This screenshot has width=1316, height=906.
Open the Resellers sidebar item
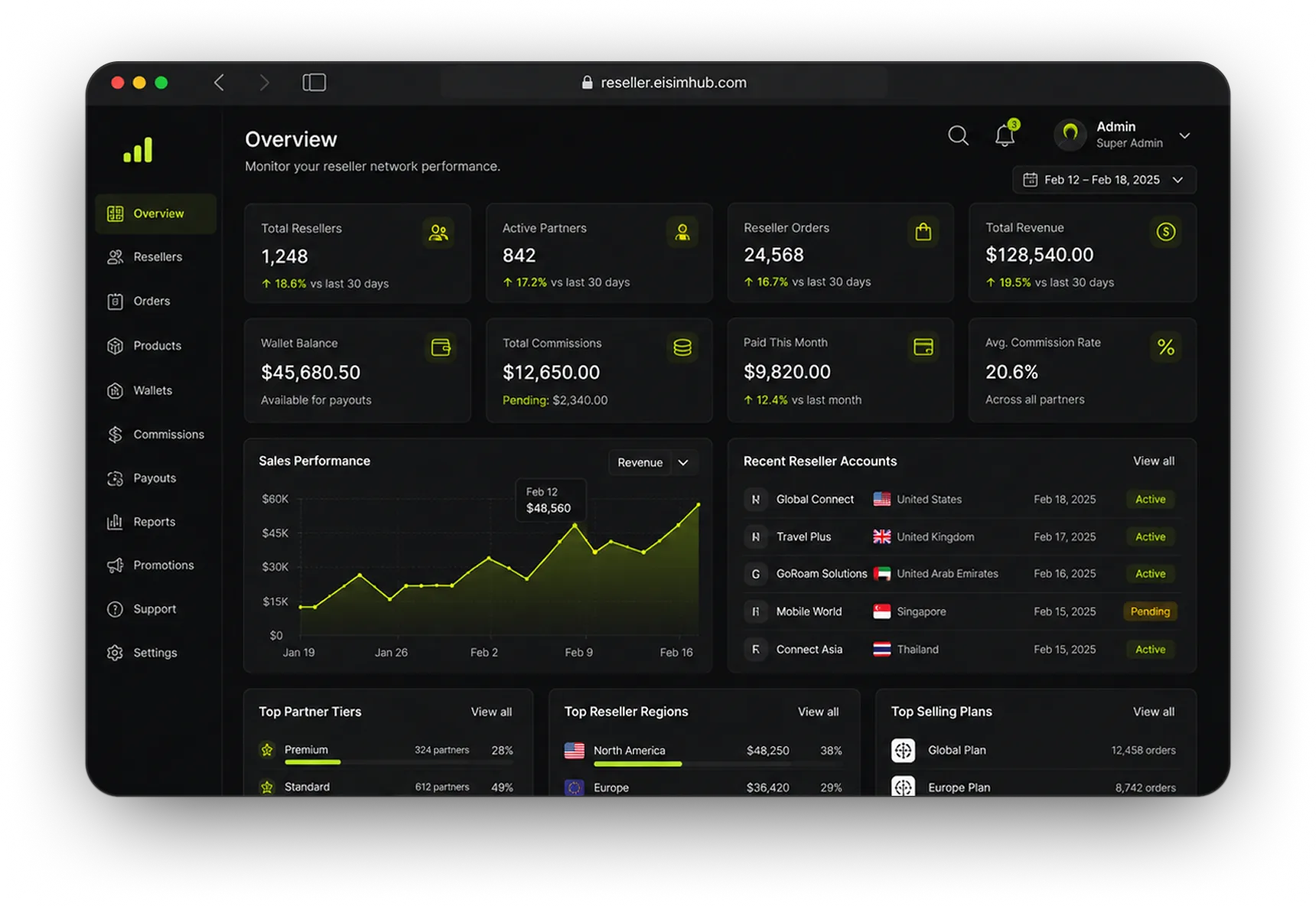click(x=156, y=257)
